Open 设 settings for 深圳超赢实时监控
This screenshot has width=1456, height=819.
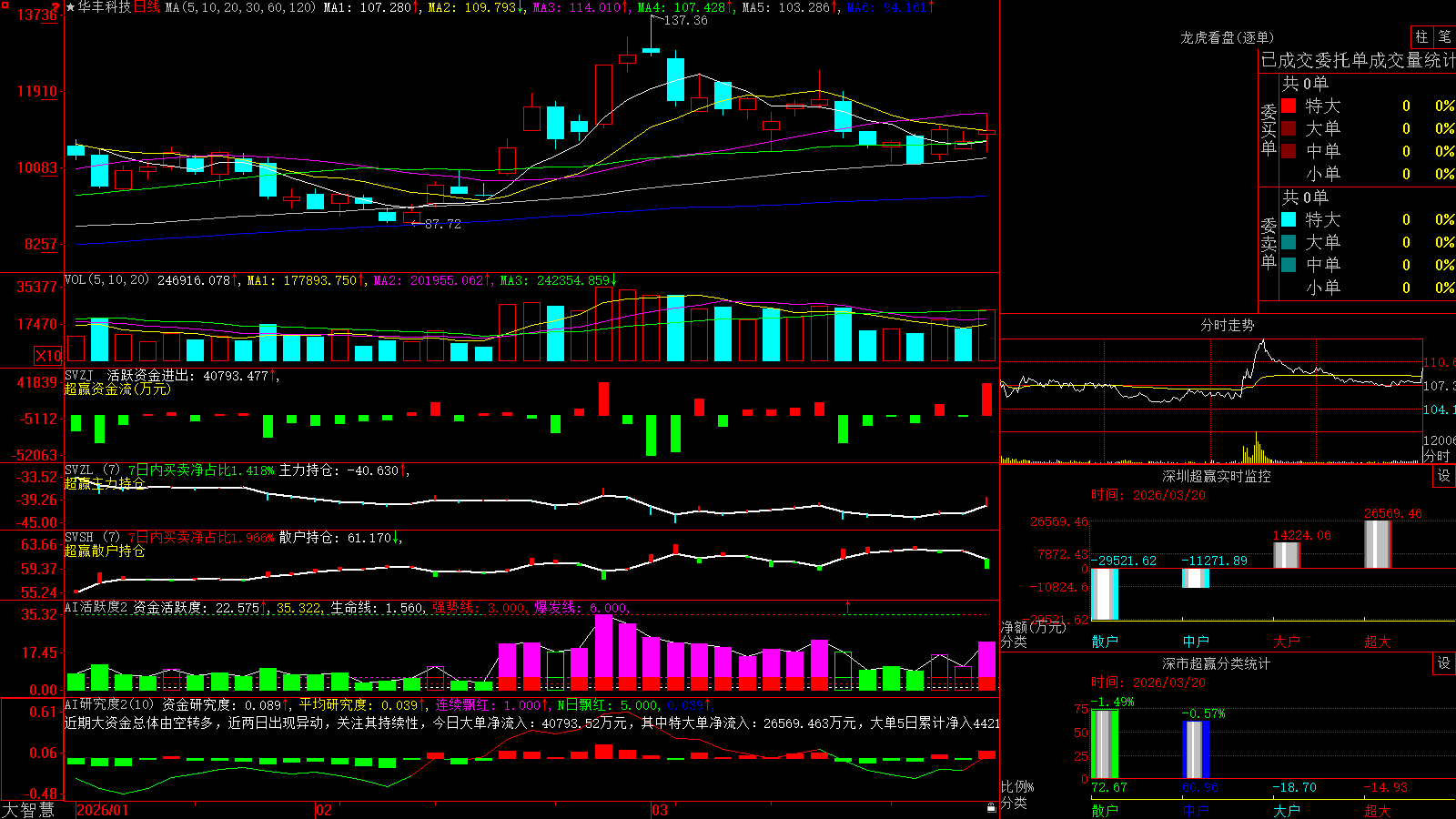click(x=1443, y=476)
